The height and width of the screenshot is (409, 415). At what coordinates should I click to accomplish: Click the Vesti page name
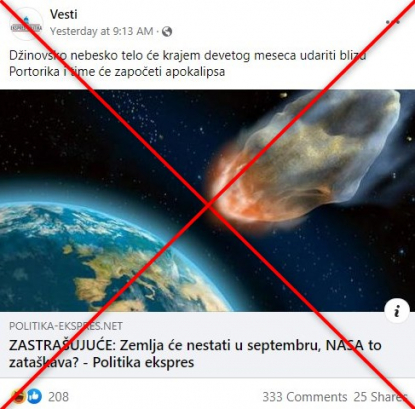[64, 14]
